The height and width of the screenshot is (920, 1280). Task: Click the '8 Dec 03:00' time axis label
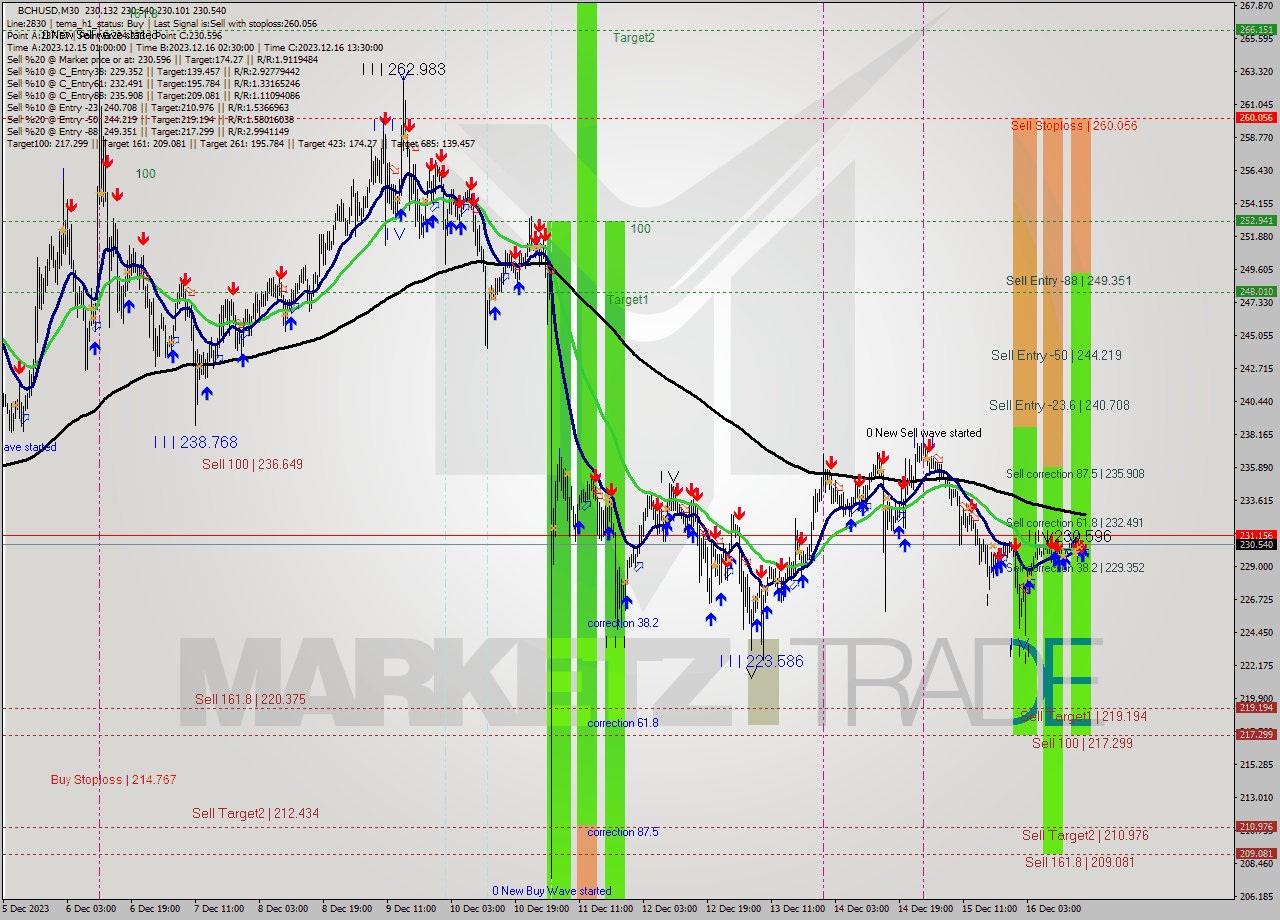283,909
